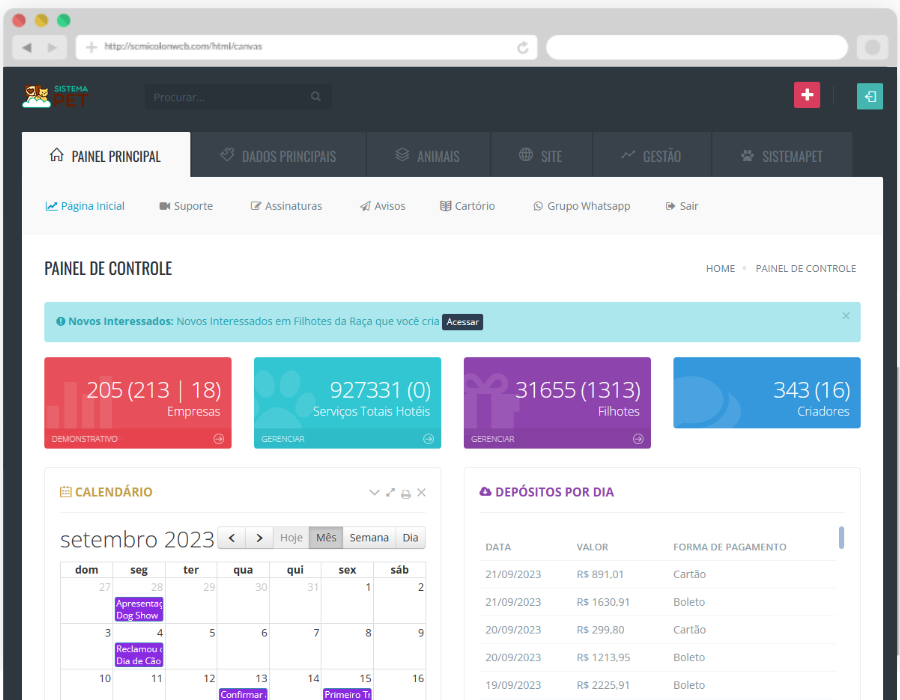Click the Acessar button in alert

462,322
